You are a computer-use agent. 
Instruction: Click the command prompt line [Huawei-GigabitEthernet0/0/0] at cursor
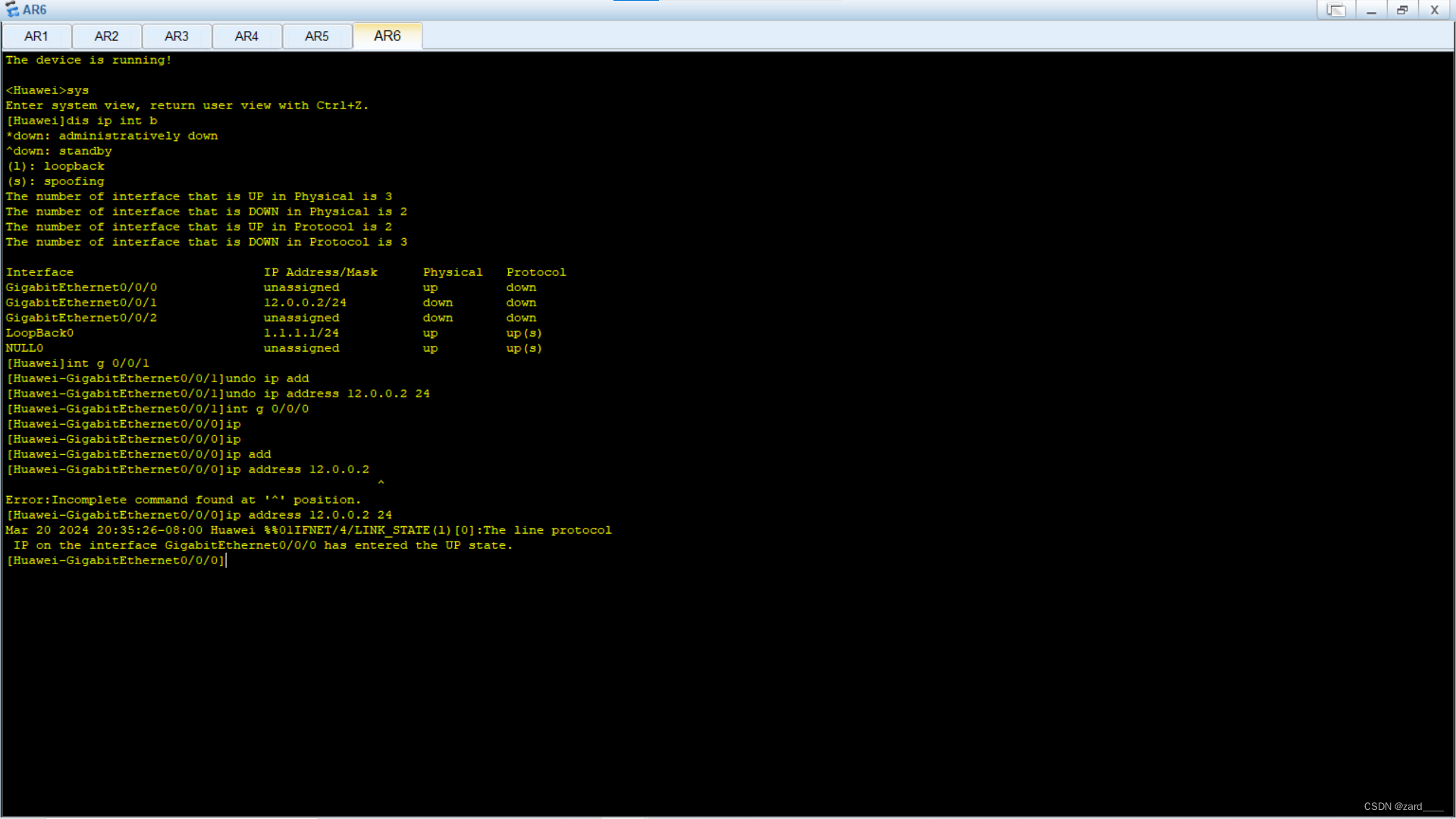[x=116, y=560]
